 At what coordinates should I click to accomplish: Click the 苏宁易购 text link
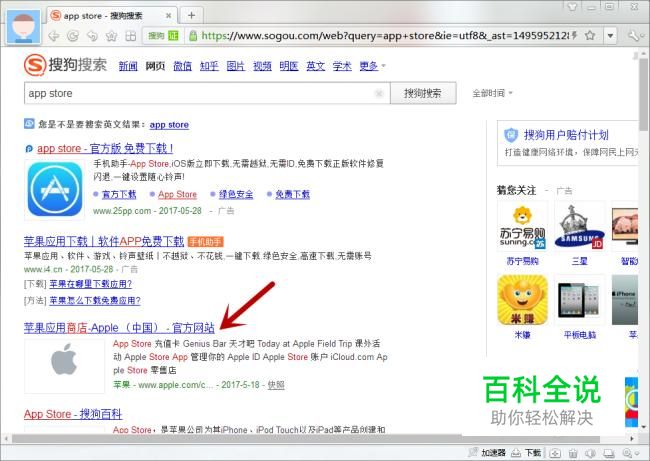[x=522, y=261]
